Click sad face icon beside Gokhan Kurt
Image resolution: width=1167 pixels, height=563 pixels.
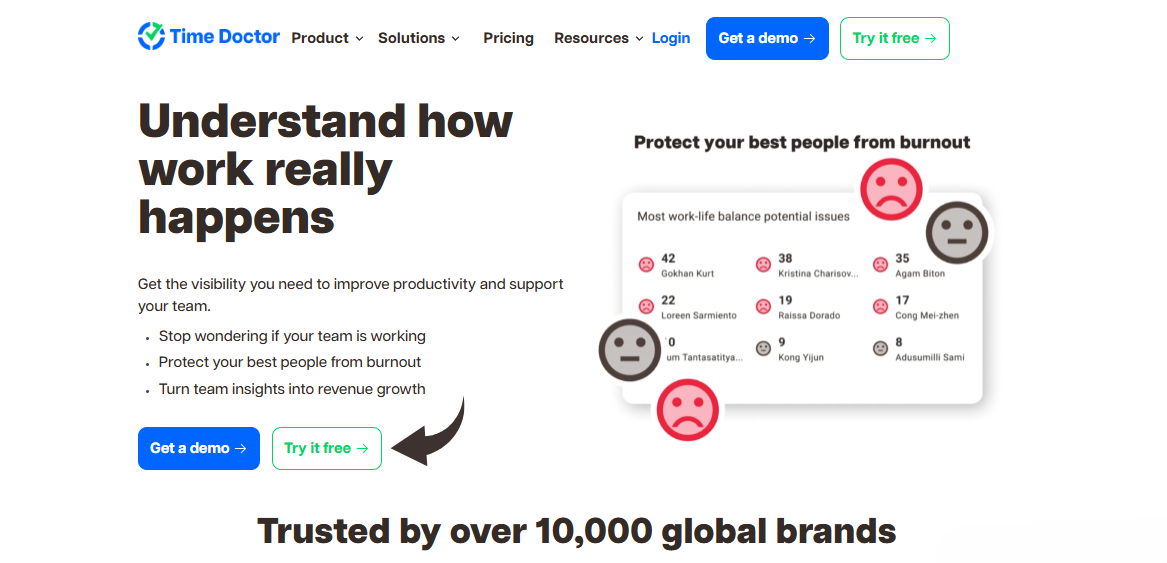pyautogui.click(x=646, y=265)
